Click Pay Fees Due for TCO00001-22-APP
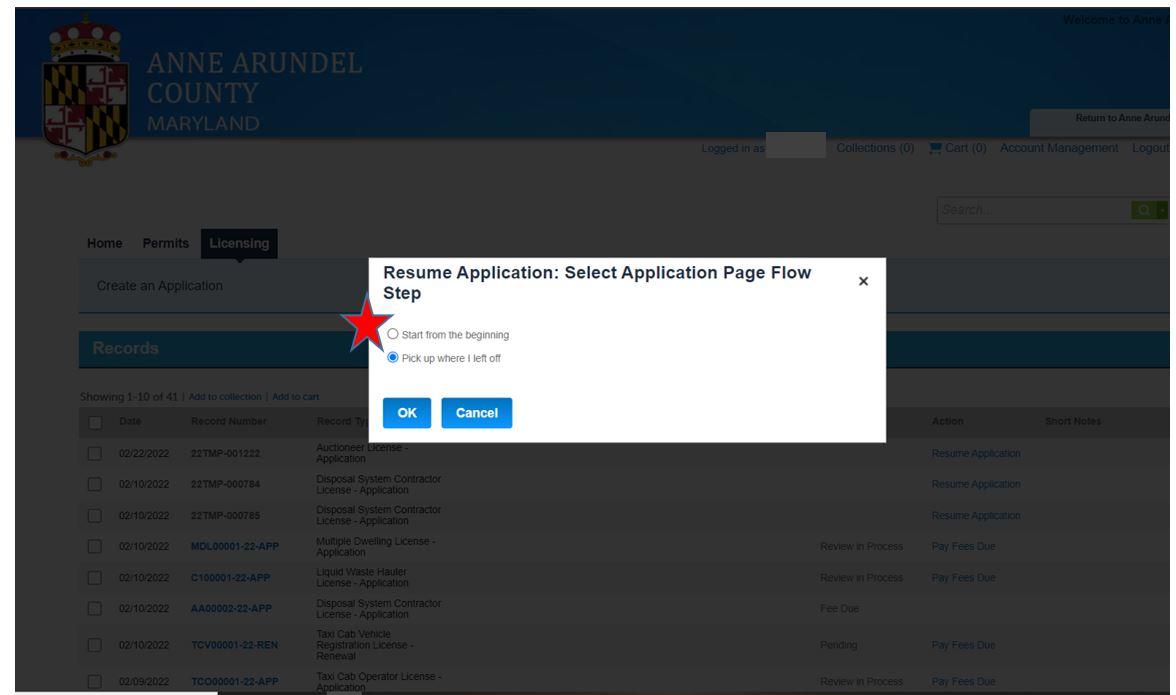The width and height of the screenshot is (1176, 695). [963, 682]
